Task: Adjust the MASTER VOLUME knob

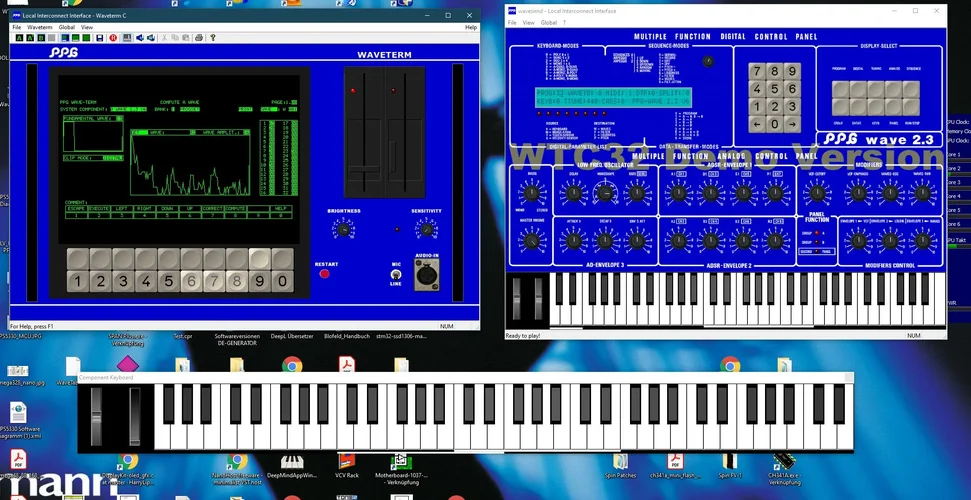Action: click(x=532, y=240)
